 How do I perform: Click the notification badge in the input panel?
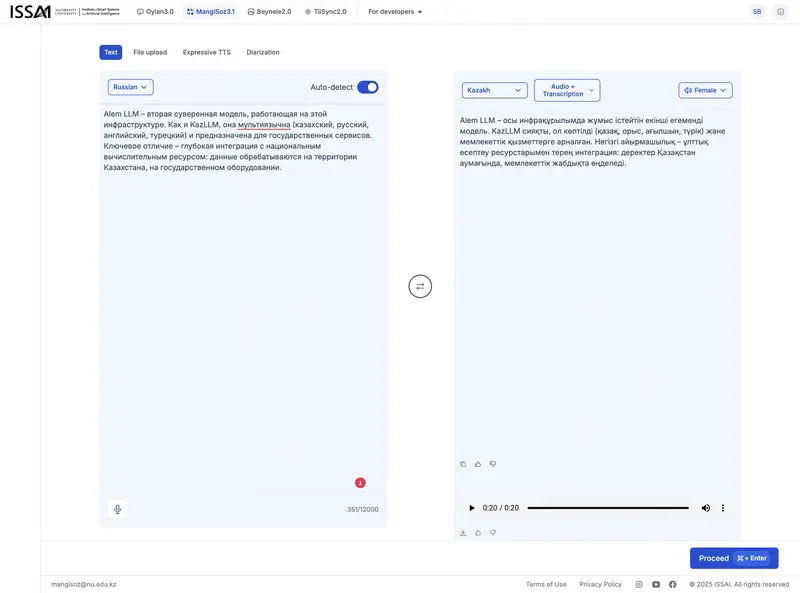(359, 481)
